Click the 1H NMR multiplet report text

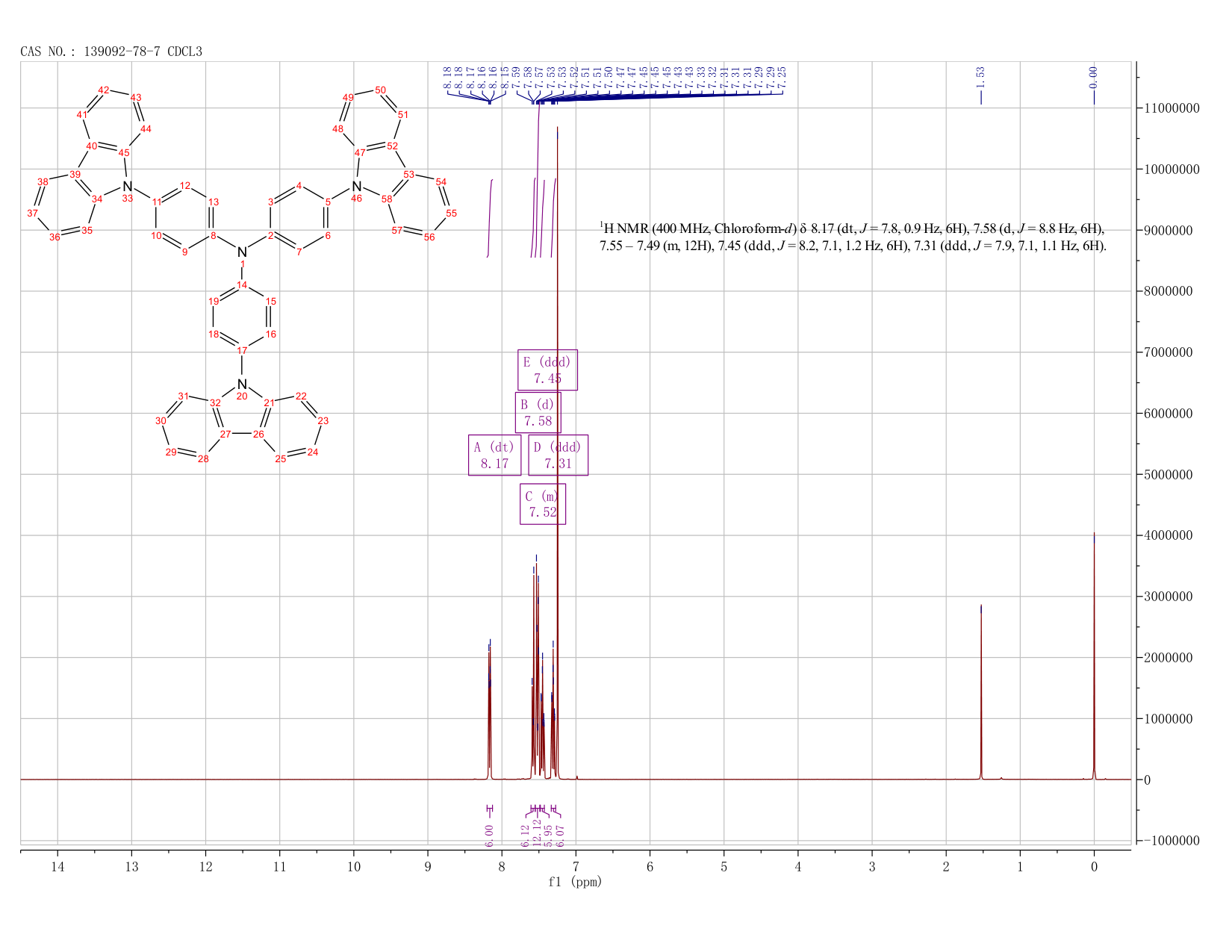pyautogui.click(x=853, y=236)
